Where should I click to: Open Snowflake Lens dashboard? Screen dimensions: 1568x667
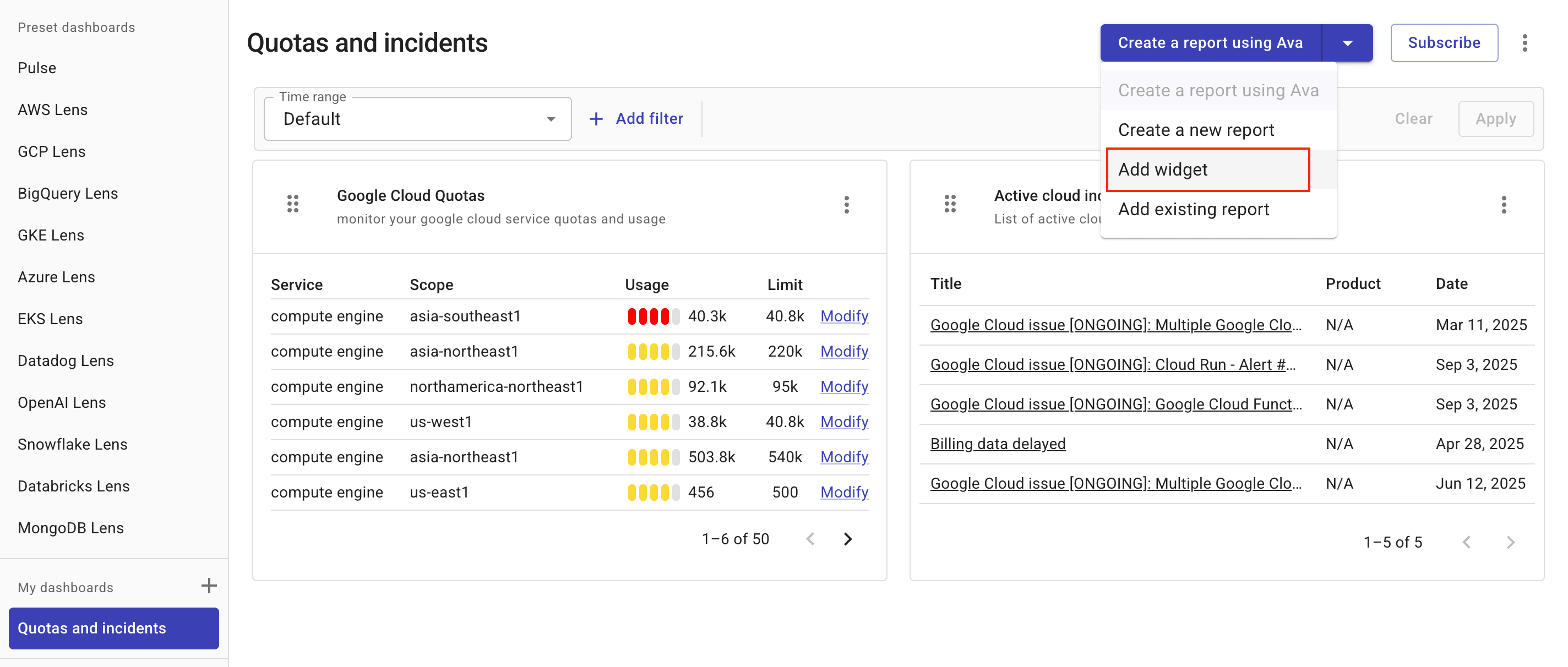point(73,444)
